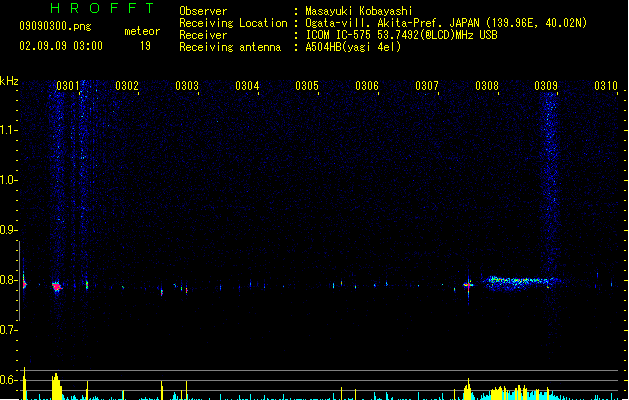The image size is (629, 400).
Task: Click the bright echo burst before 0308
Action: [x=468, y=285]
